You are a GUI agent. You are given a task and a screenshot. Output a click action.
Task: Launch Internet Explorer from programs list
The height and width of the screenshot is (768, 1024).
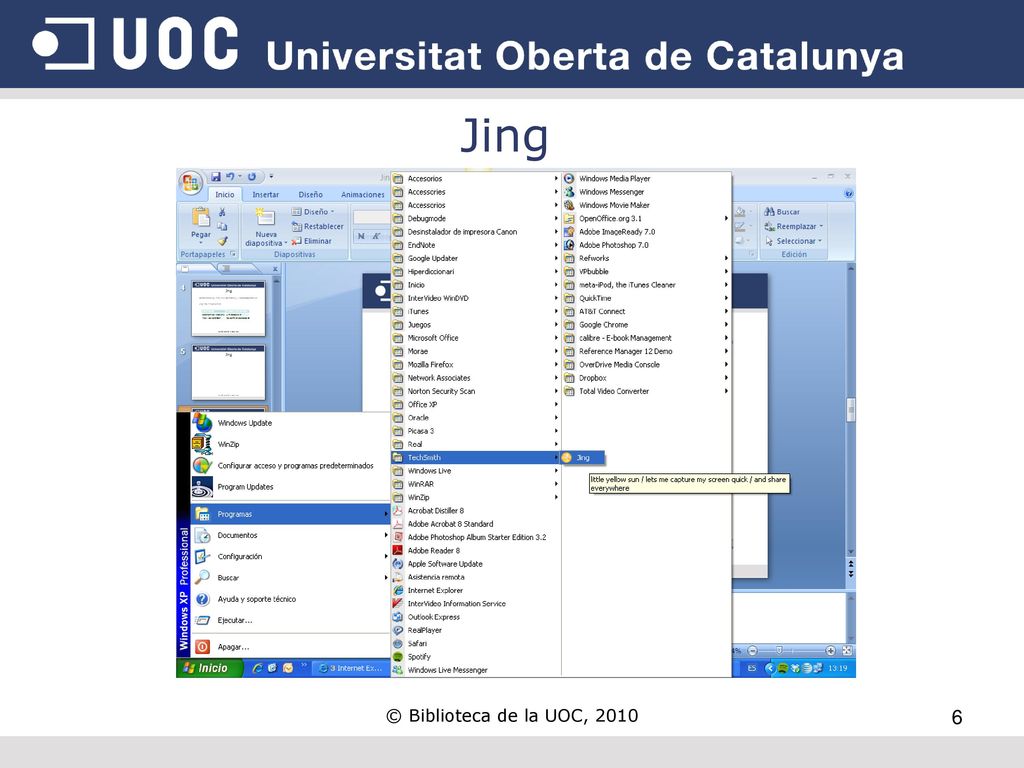(475, 590)
